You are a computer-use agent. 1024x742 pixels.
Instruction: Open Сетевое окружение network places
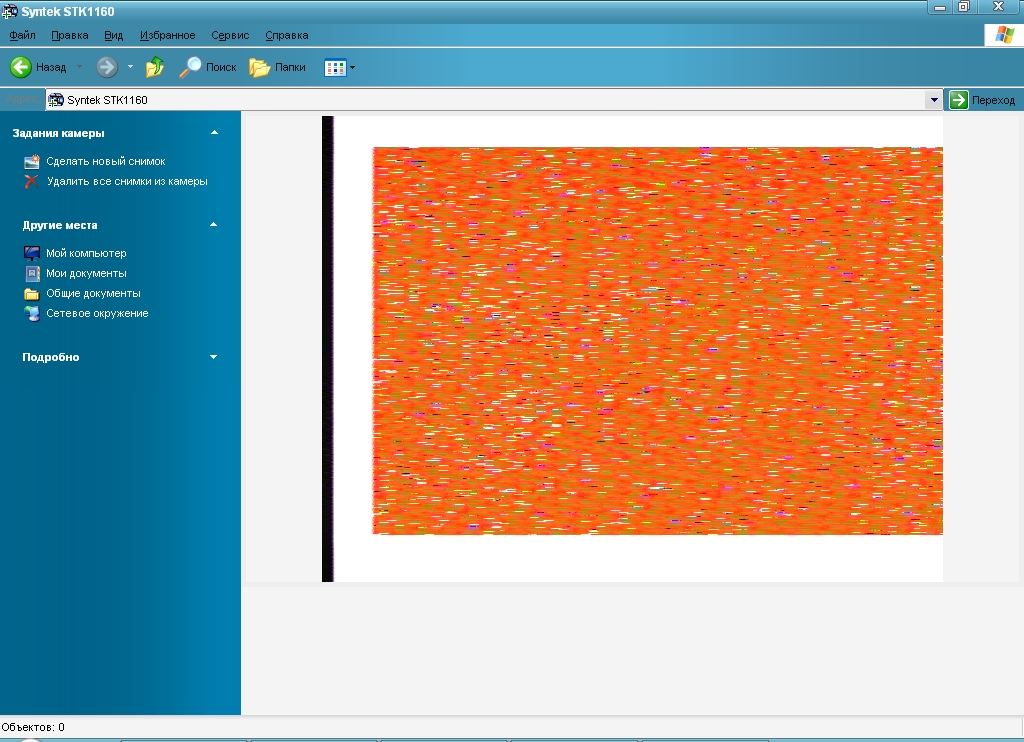click(97, 313)
